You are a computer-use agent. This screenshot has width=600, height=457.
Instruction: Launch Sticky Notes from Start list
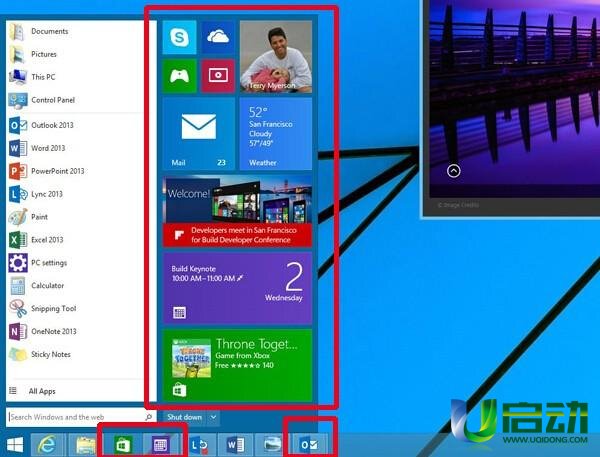point(39,355)
